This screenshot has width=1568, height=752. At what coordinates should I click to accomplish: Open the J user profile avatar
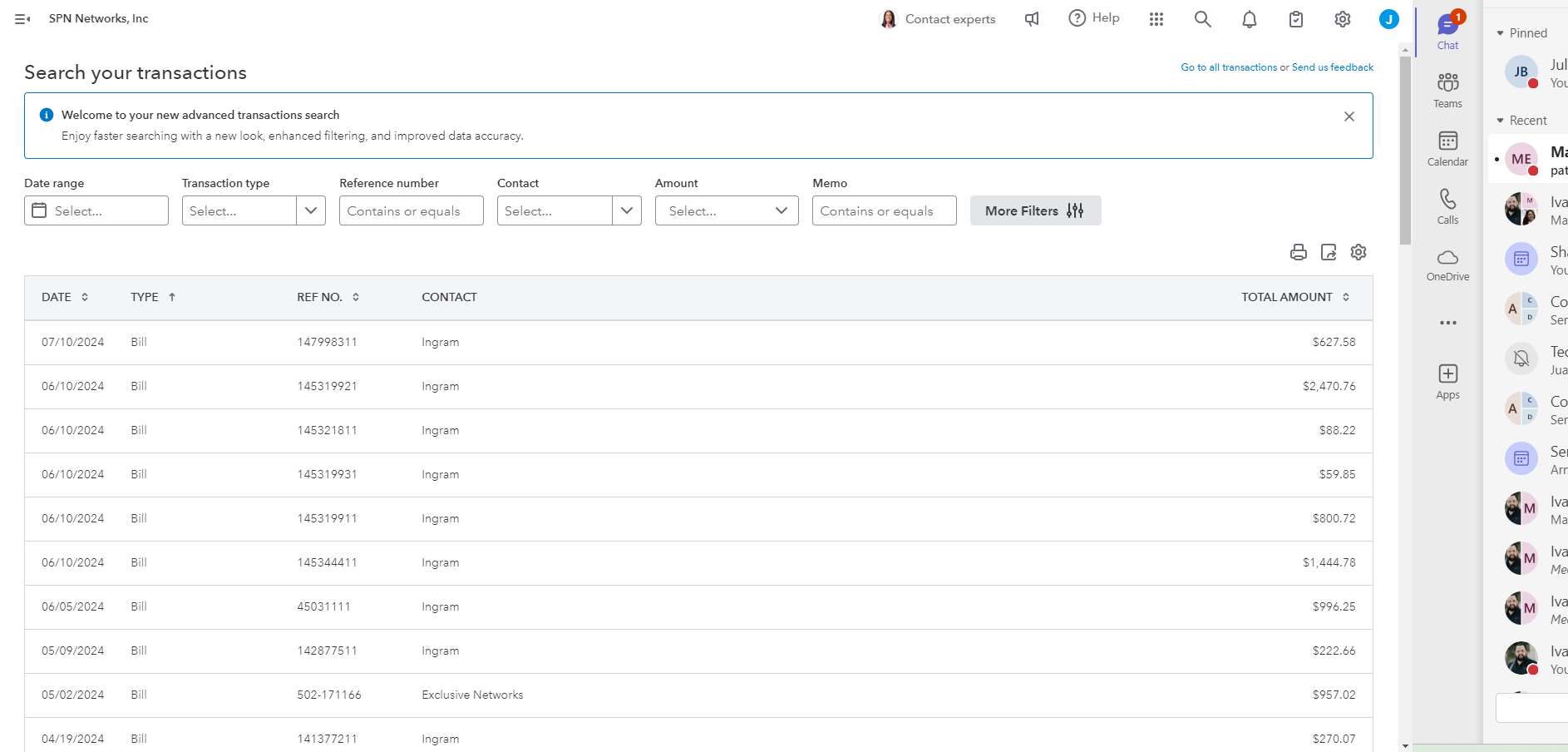(x=1388, y=19)
